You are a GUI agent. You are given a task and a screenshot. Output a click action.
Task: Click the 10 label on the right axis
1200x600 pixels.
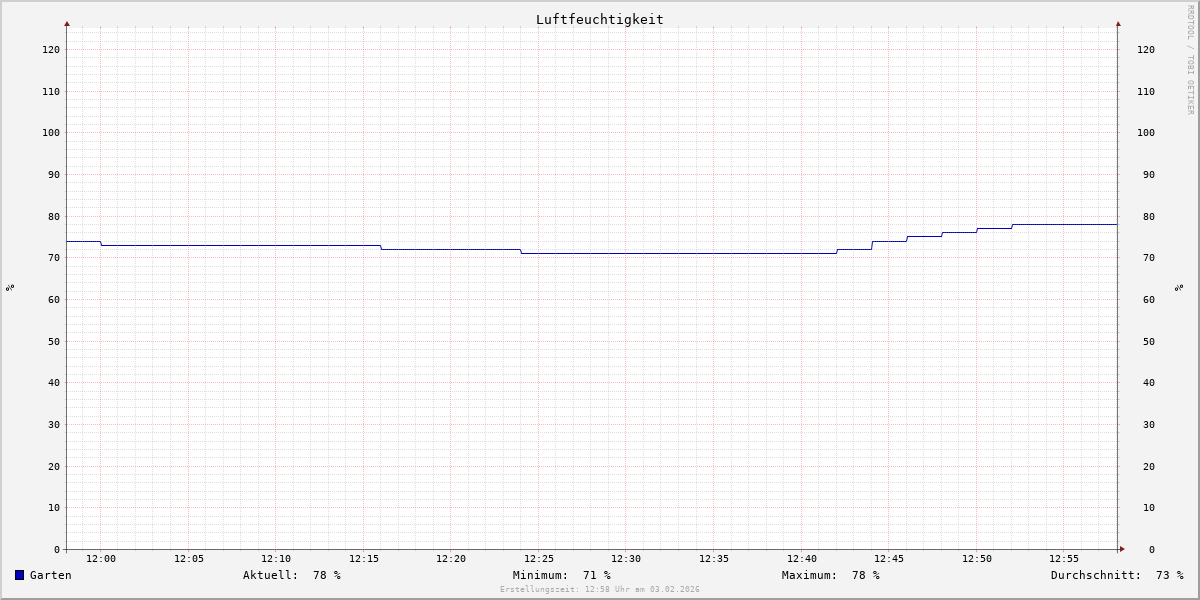click(x=1149, y=507)
